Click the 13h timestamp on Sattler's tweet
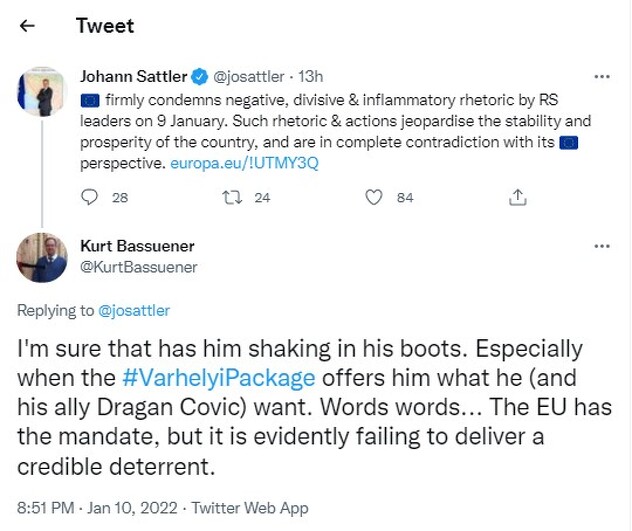Viewport: 632px width, 531px height. [312, 76]
